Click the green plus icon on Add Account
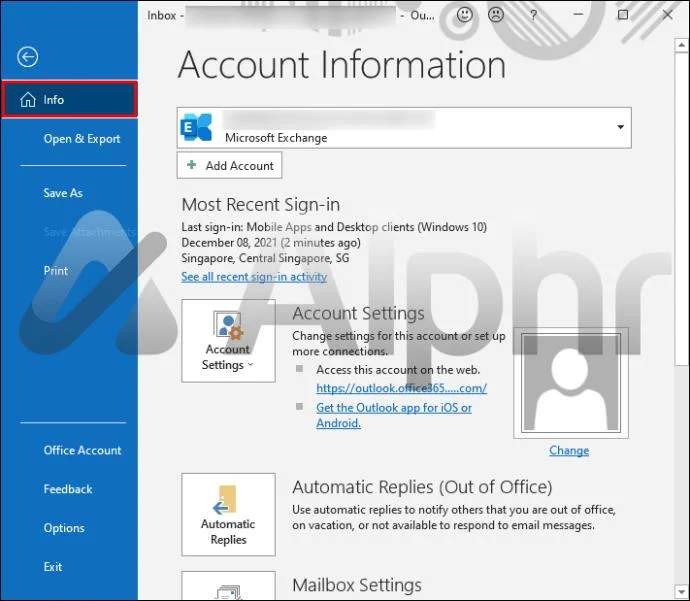The image size is (690, 601). [x=191, y=165]
